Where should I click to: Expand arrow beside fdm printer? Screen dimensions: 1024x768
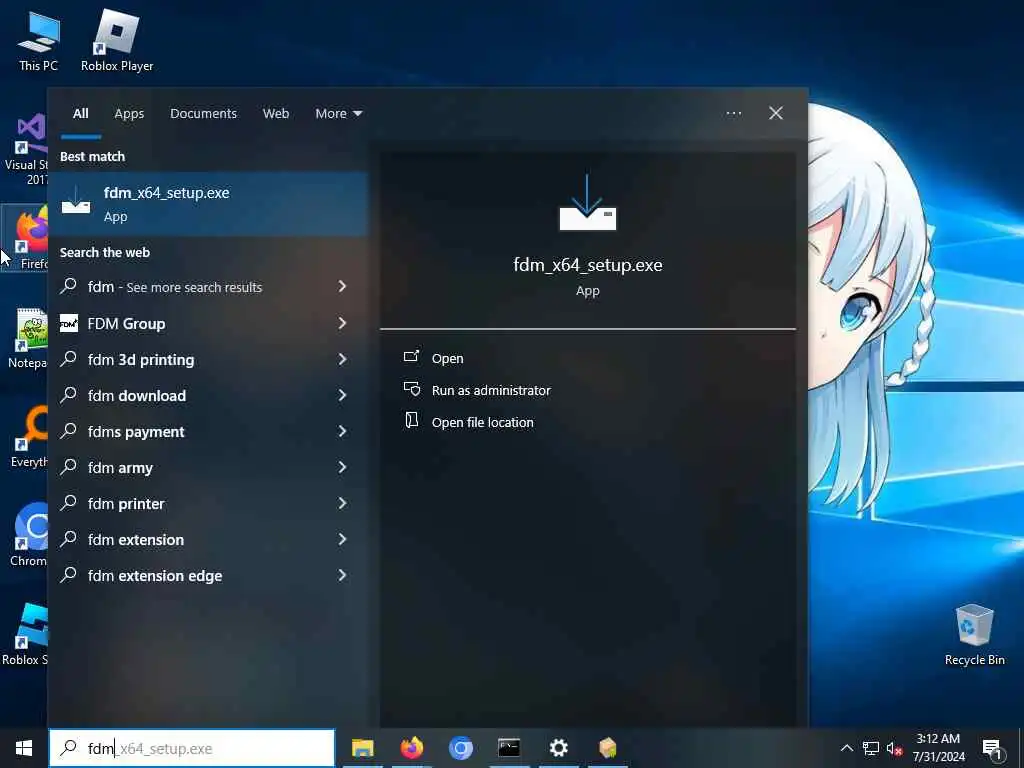point(342,503)
